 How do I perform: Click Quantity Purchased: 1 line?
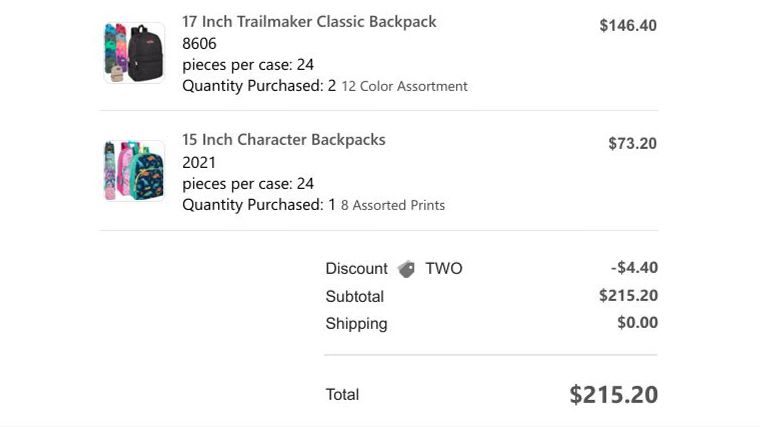pos(259,205)
